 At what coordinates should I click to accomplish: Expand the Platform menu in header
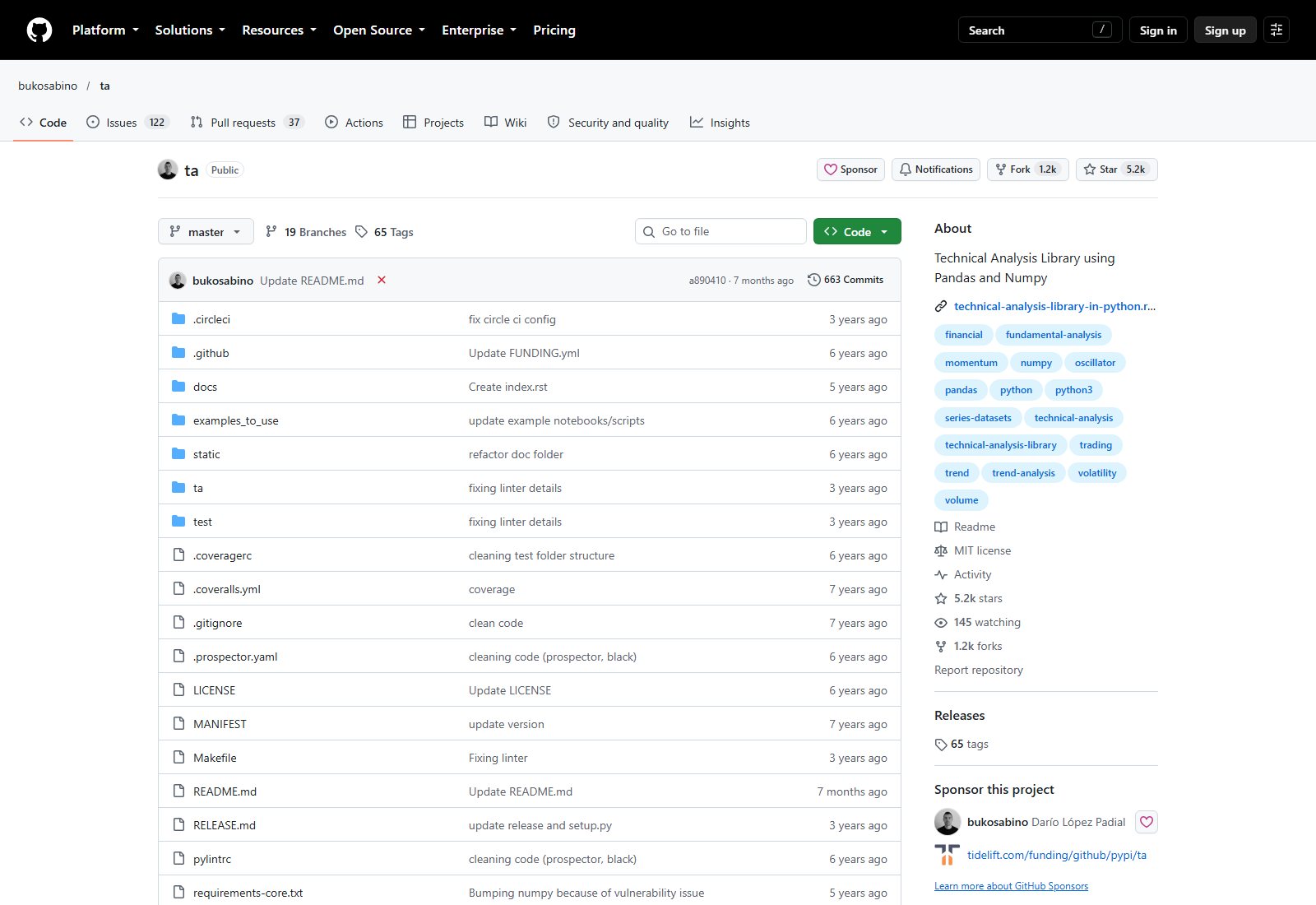[x=105, y=30]
